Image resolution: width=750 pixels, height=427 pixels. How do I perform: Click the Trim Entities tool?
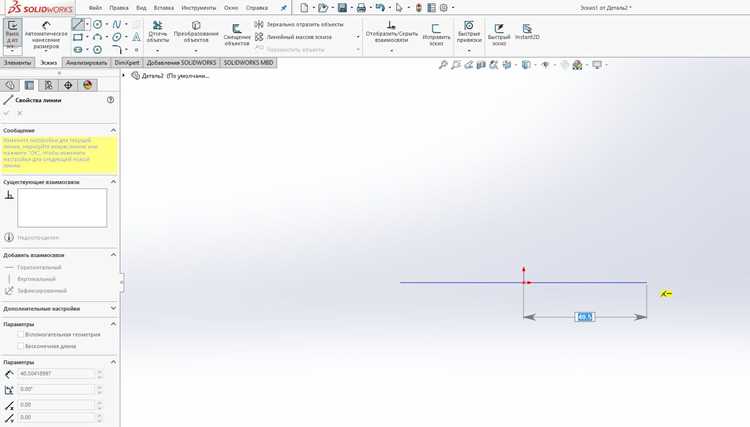coord(157,32)
